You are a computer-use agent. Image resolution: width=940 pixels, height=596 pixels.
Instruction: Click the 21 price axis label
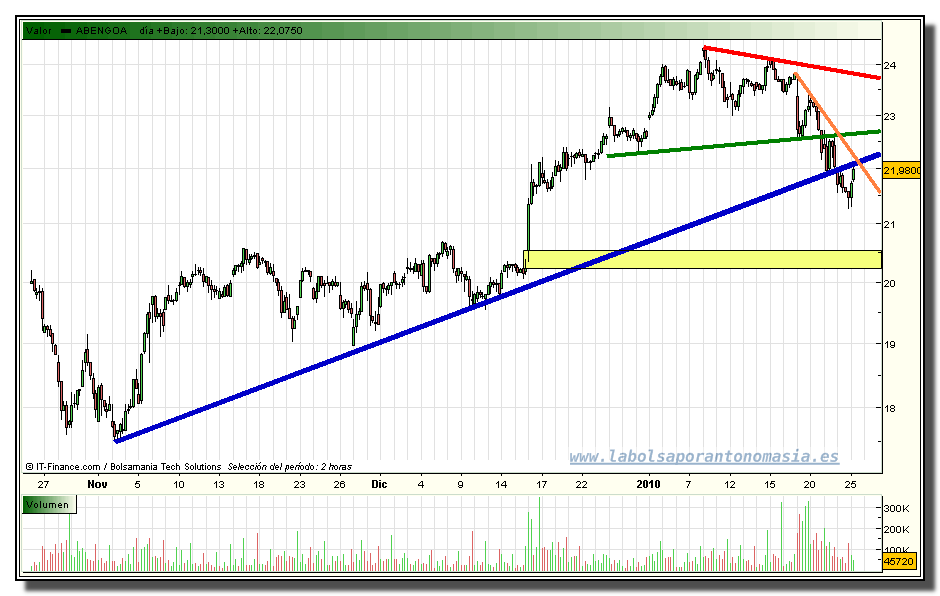coord(890,224)
